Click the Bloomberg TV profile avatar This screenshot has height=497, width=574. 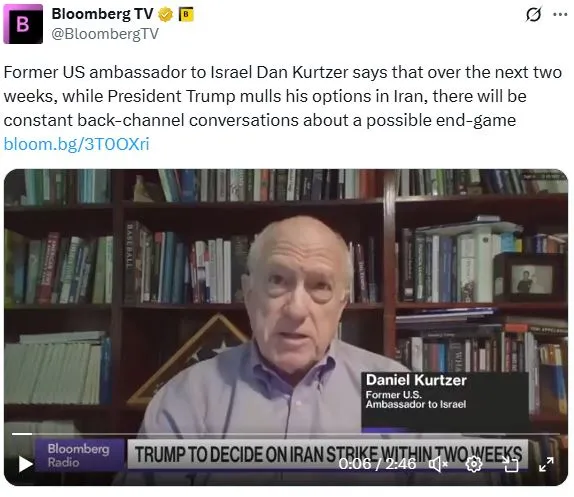[23, 24]
